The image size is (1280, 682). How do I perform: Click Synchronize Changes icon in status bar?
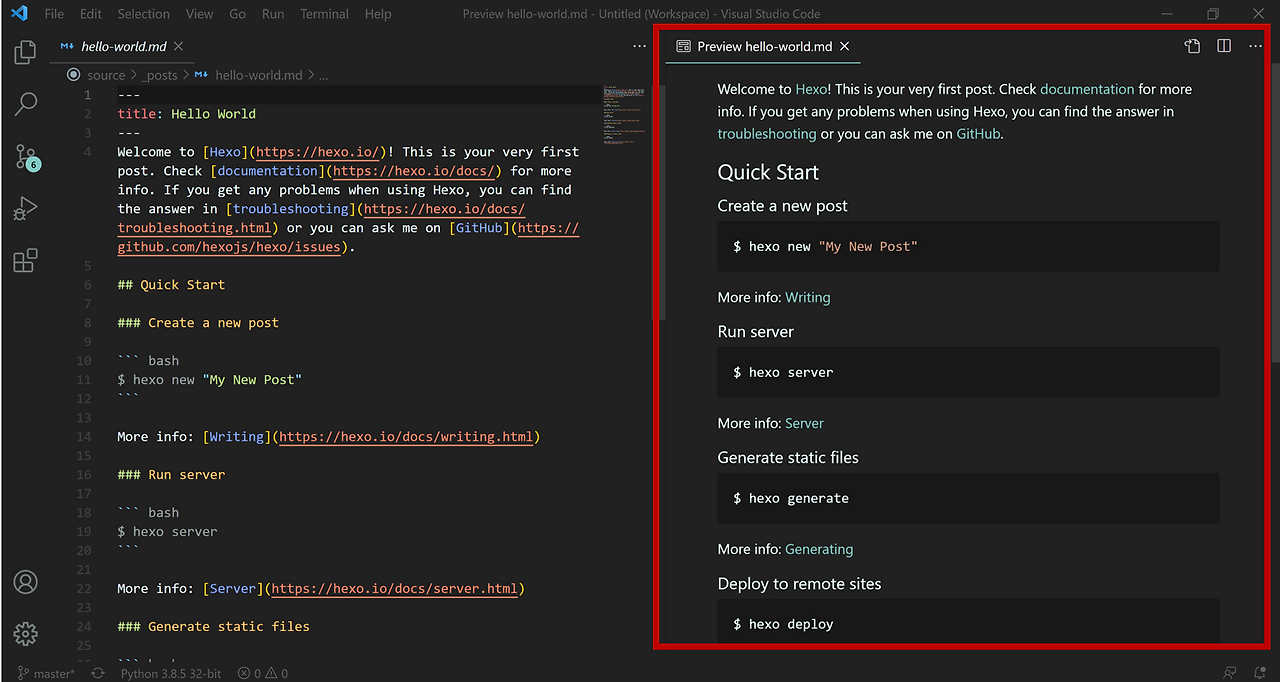tap(98, 673)
